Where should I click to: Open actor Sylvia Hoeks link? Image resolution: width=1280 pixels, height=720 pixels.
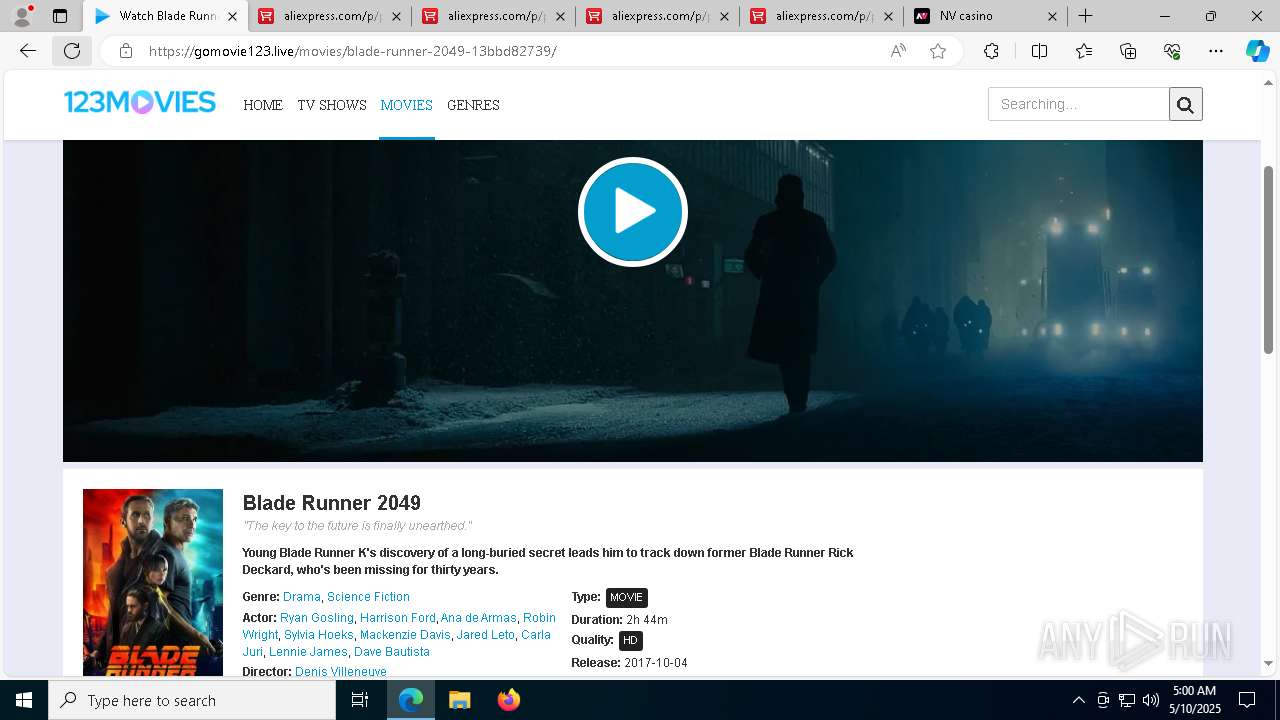pos(319,635)
